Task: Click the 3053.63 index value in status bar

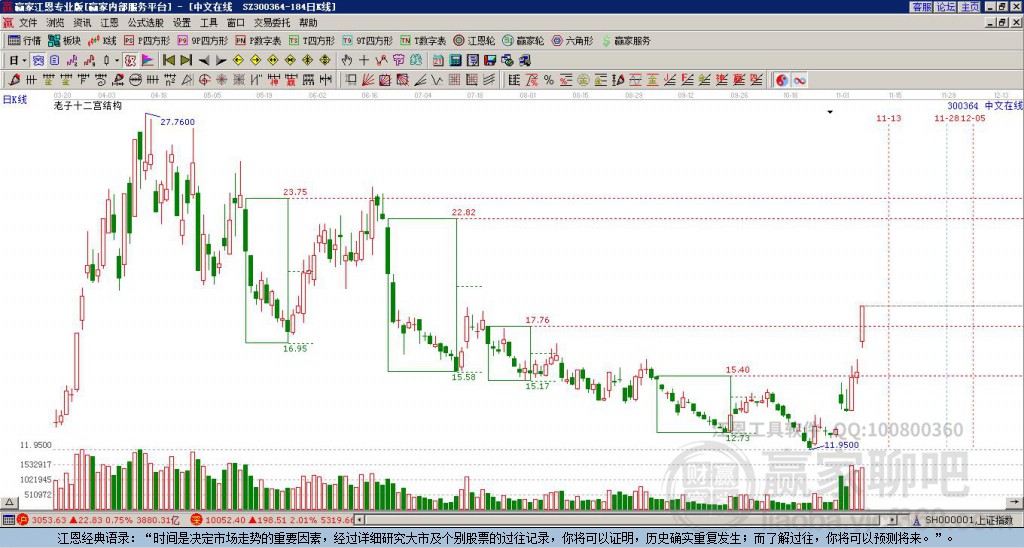Action: (49, 520)
